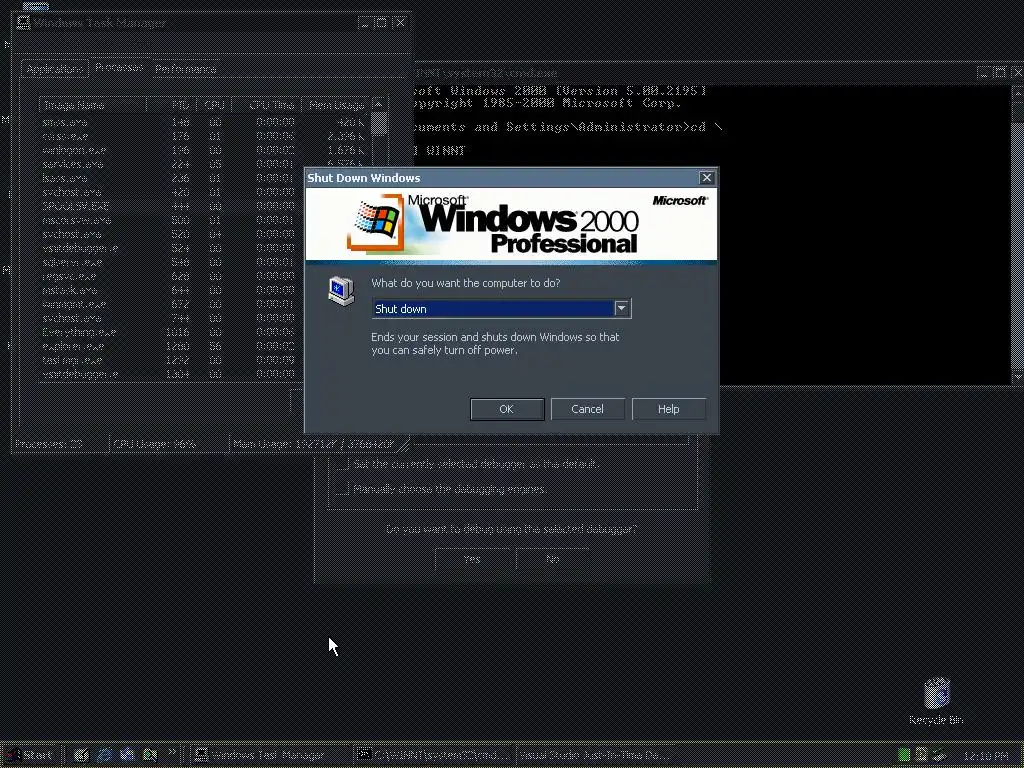Viewport: 1024px width, 768px height.
Task: Click the taskbar clock showing 12:10 PM
Action: click(985, 756)
